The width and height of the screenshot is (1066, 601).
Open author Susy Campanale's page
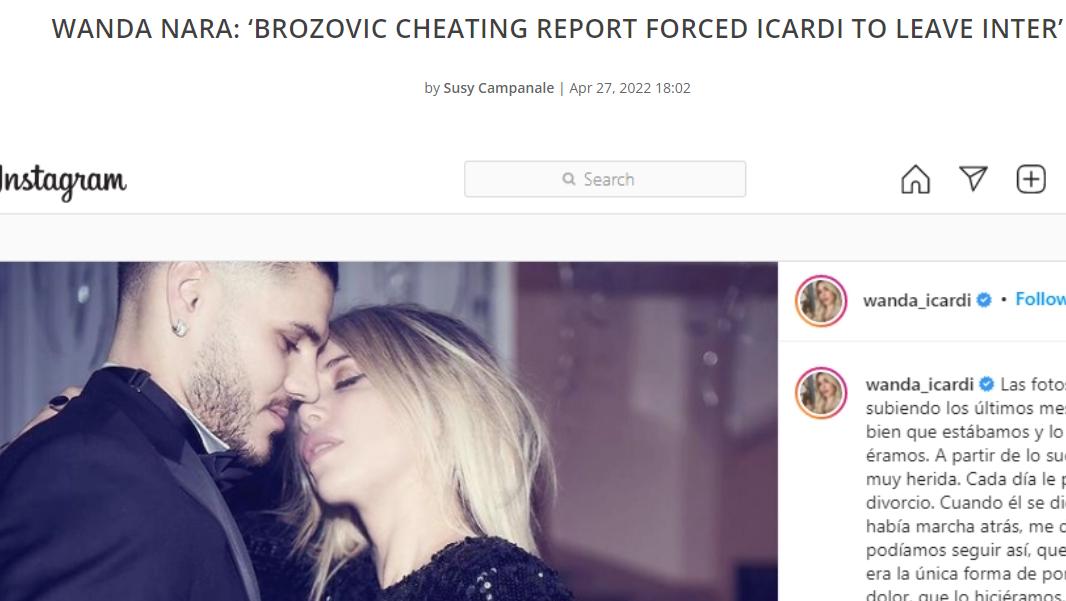[498, 88]
